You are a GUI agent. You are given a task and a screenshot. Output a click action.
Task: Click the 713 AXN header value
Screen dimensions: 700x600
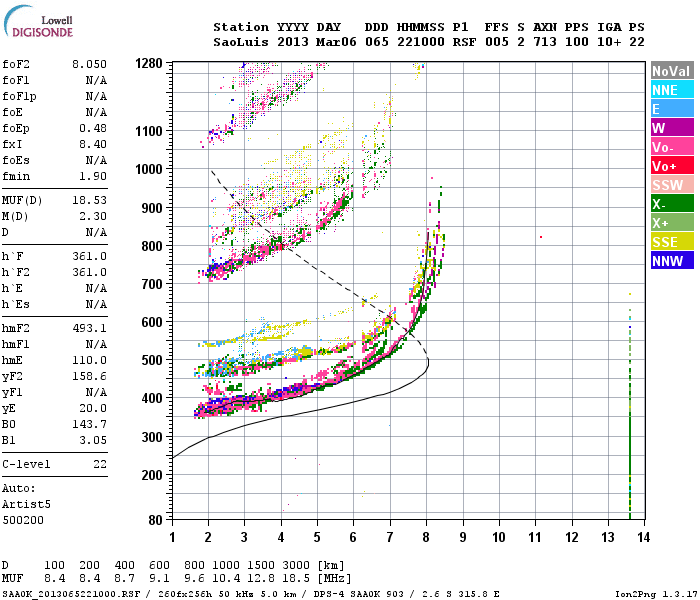(x=545, y=42)
